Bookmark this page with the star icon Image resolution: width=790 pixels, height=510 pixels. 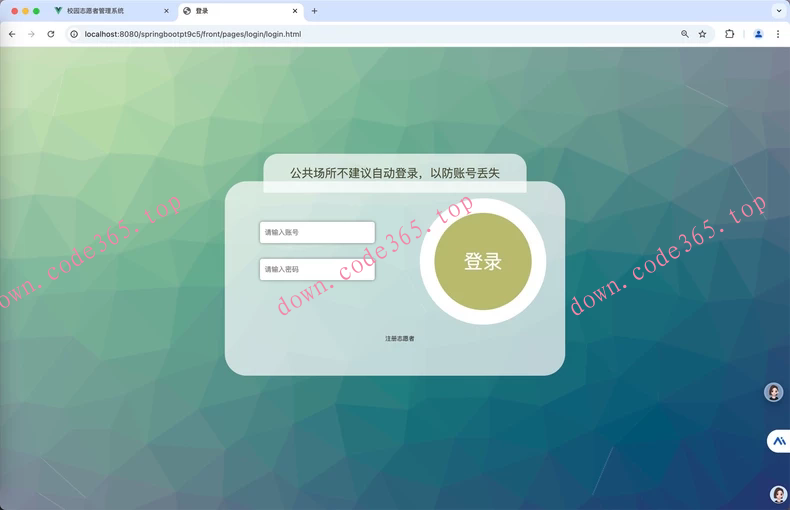(702, 34)
